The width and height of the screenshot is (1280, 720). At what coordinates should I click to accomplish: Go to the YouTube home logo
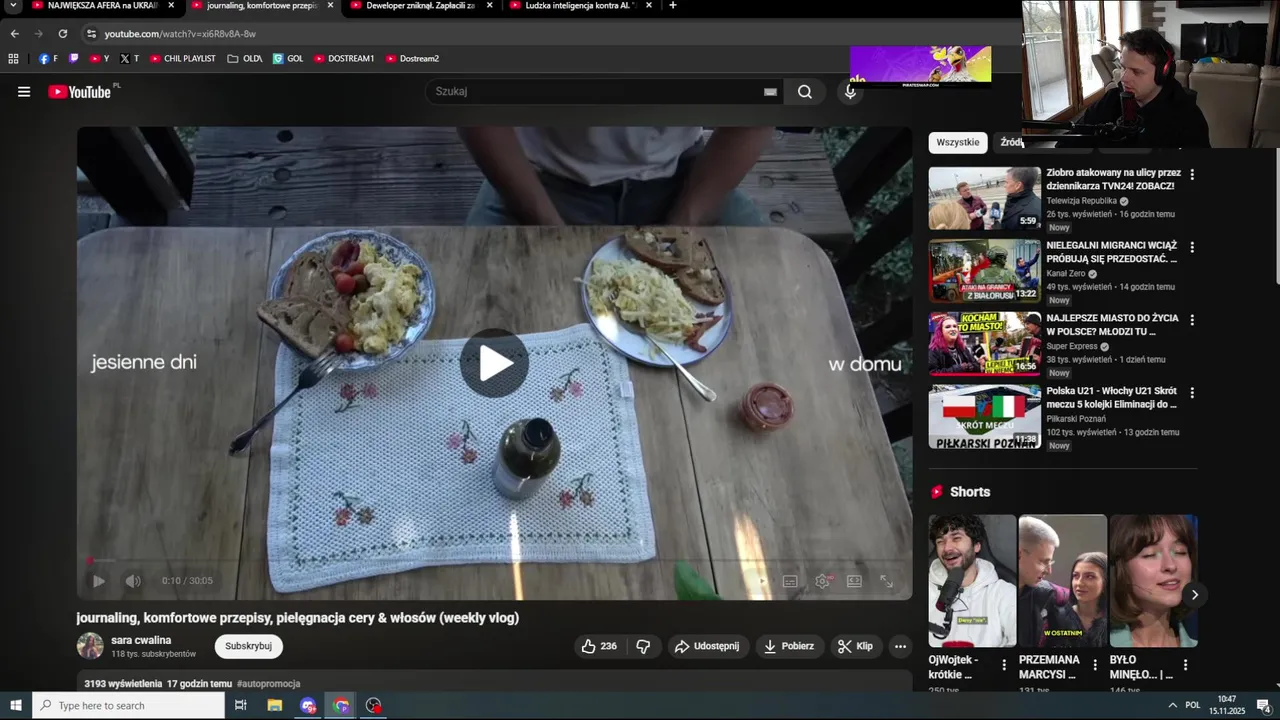coord(80,92)
